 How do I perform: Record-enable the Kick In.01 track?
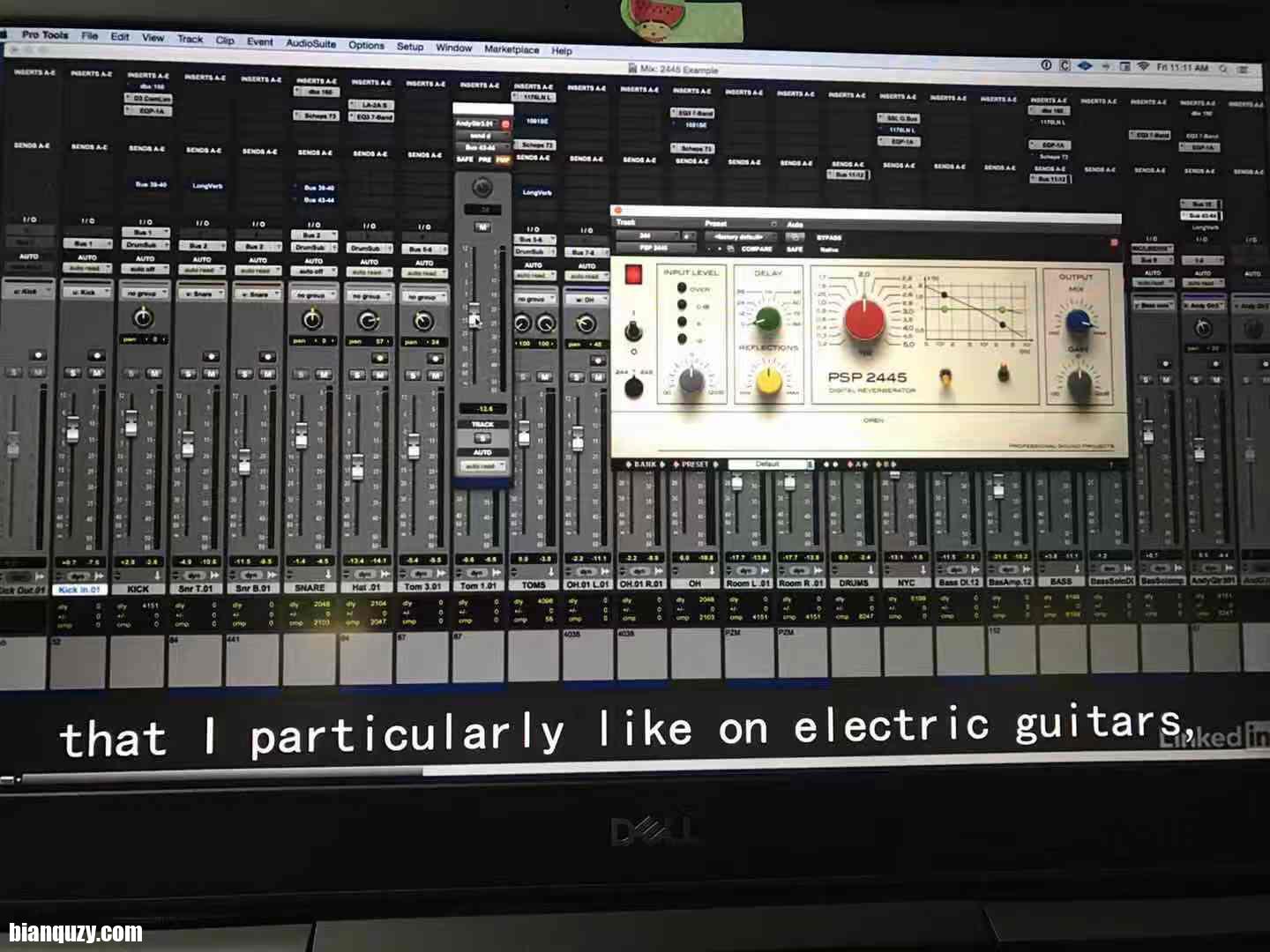pos(96,355)
